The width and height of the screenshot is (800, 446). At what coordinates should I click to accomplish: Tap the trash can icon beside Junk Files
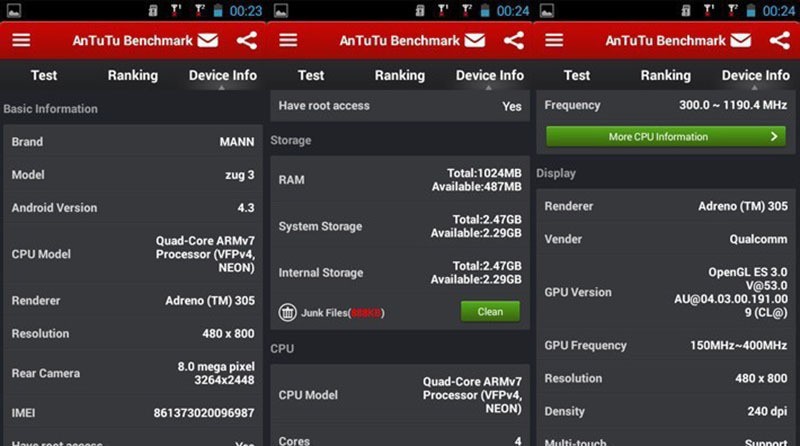[x=287, y=312]
